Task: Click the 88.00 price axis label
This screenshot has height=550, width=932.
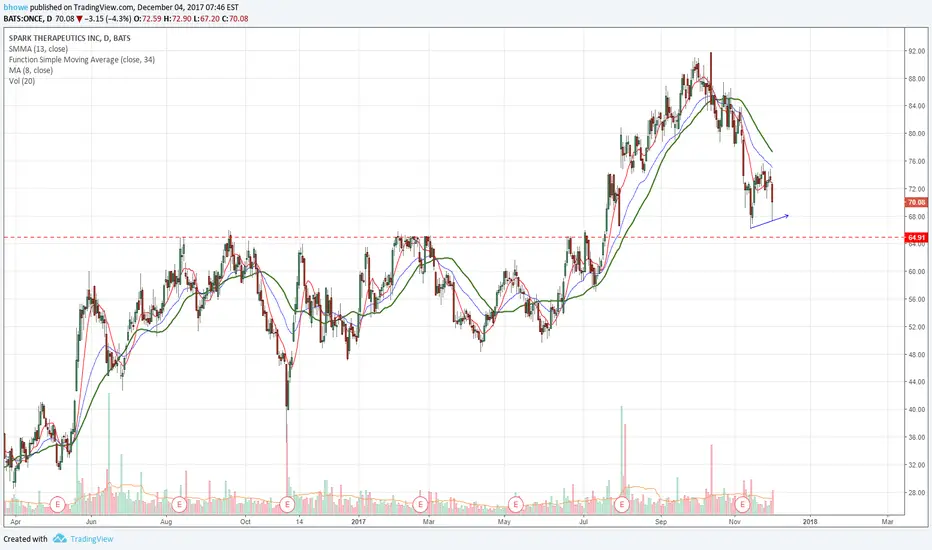Action: pos(916,79)
